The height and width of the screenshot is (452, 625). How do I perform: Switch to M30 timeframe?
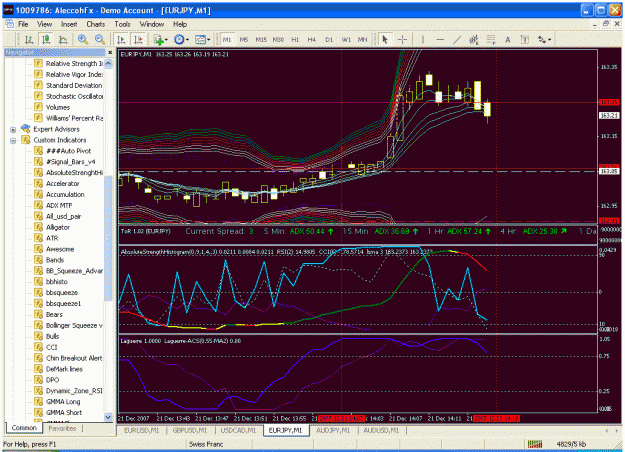278,39
